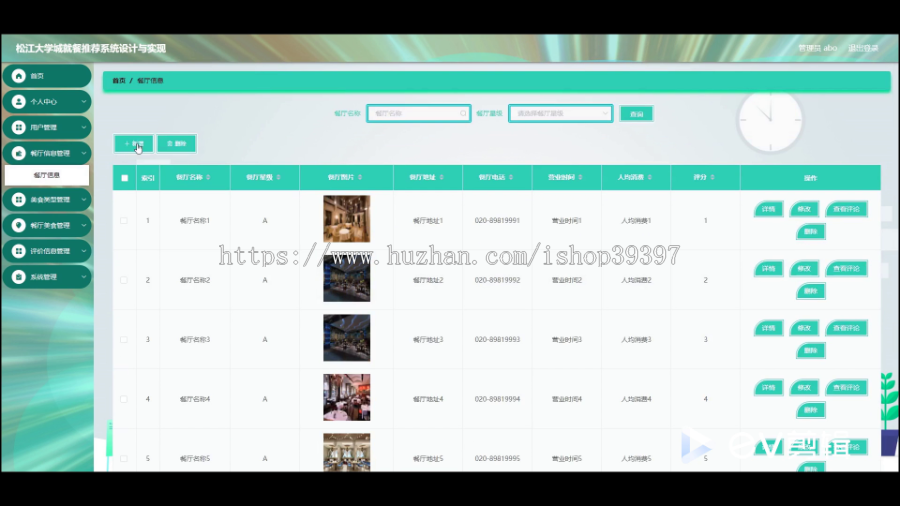The width and height of the screenshot is (900, 506).
Task: Sort table by 评分 column arrows
Action: 712,177
